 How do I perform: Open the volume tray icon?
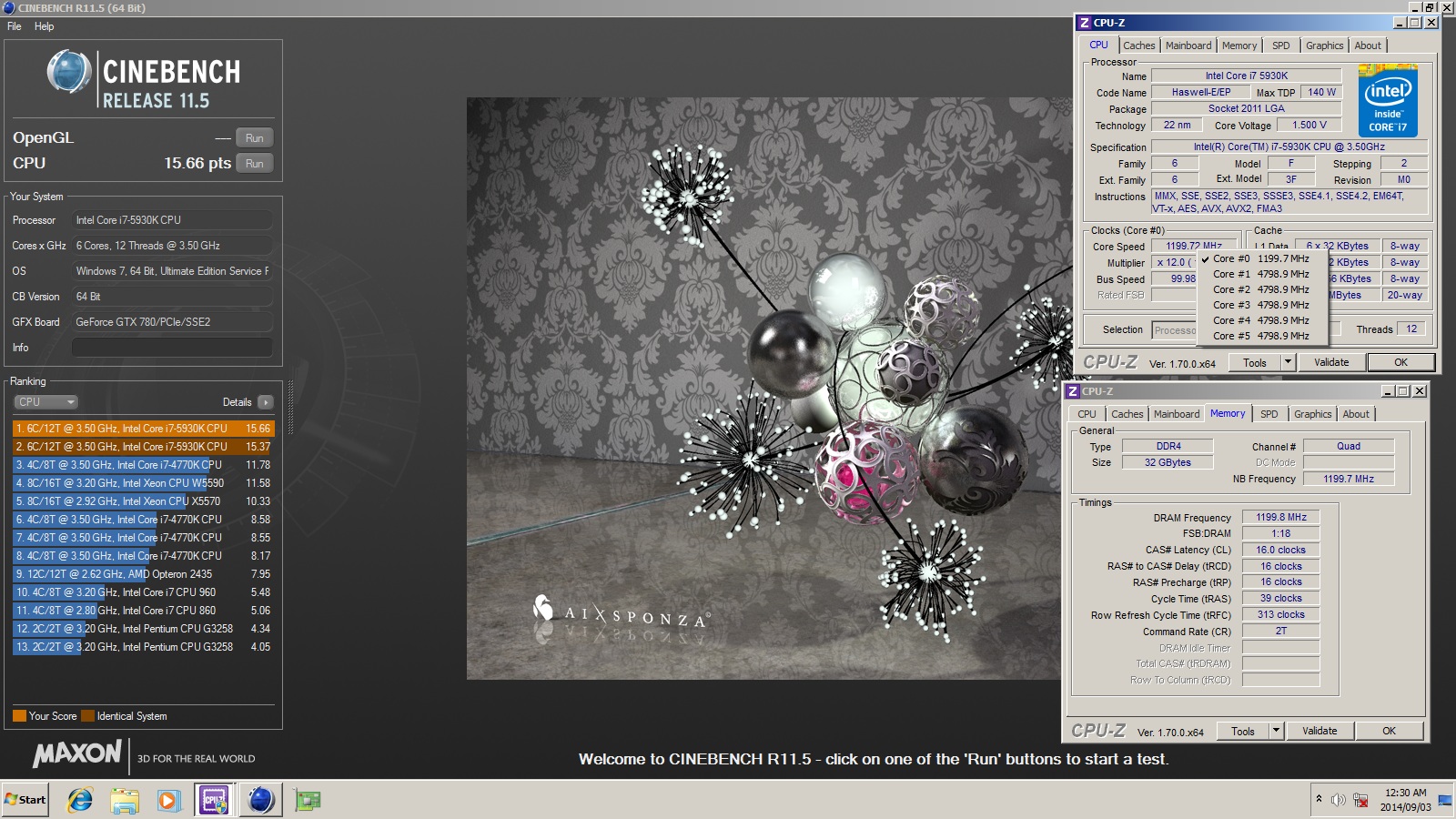[1338, 800]
